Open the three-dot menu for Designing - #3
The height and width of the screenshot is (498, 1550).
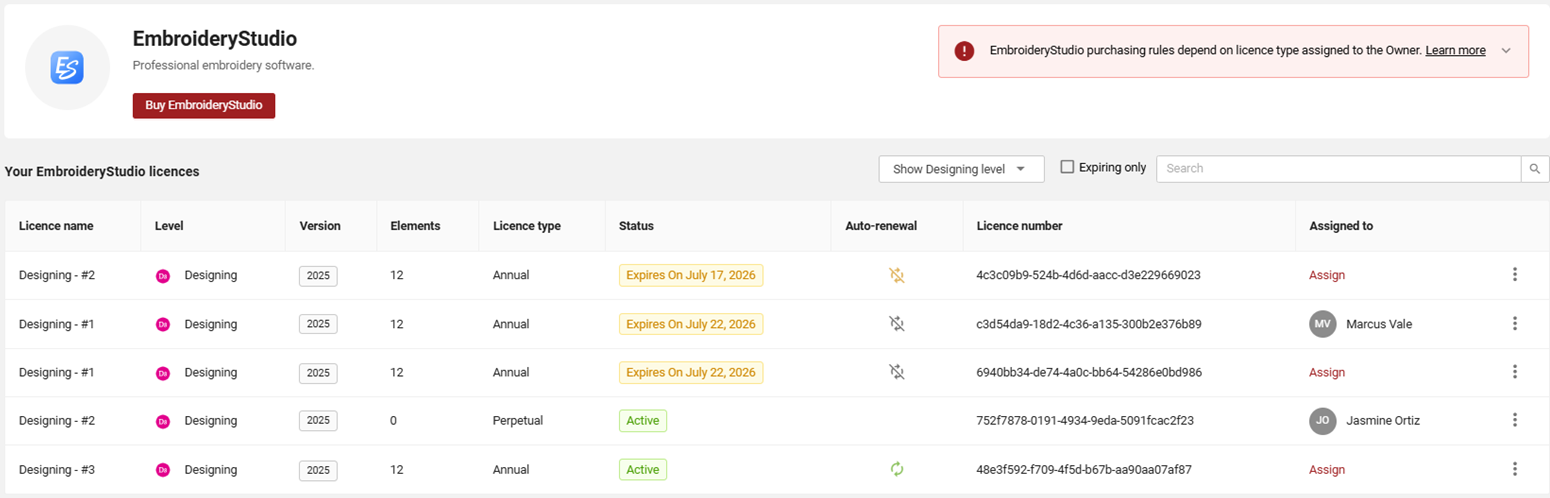click(x=1515, y=469)
